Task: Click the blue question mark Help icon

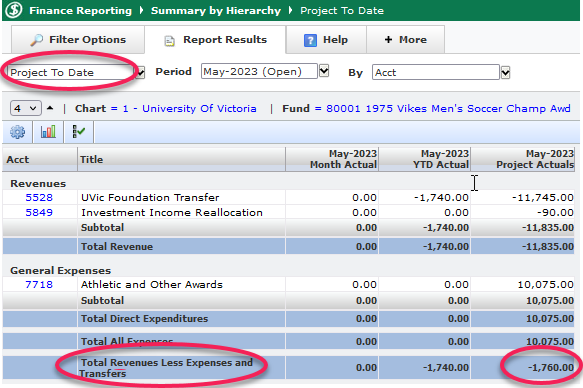Action: pyautogui.click(x=310, y=40)
